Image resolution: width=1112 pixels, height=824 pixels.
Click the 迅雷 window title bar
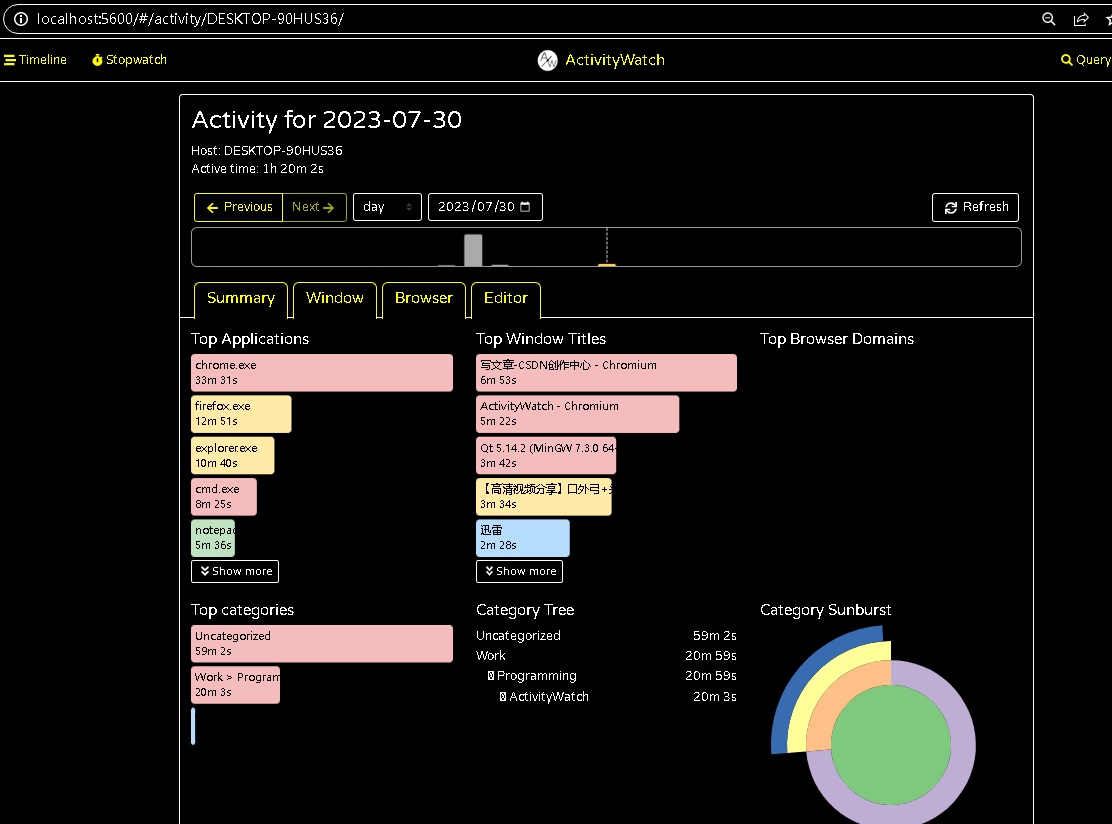(523, 538)
